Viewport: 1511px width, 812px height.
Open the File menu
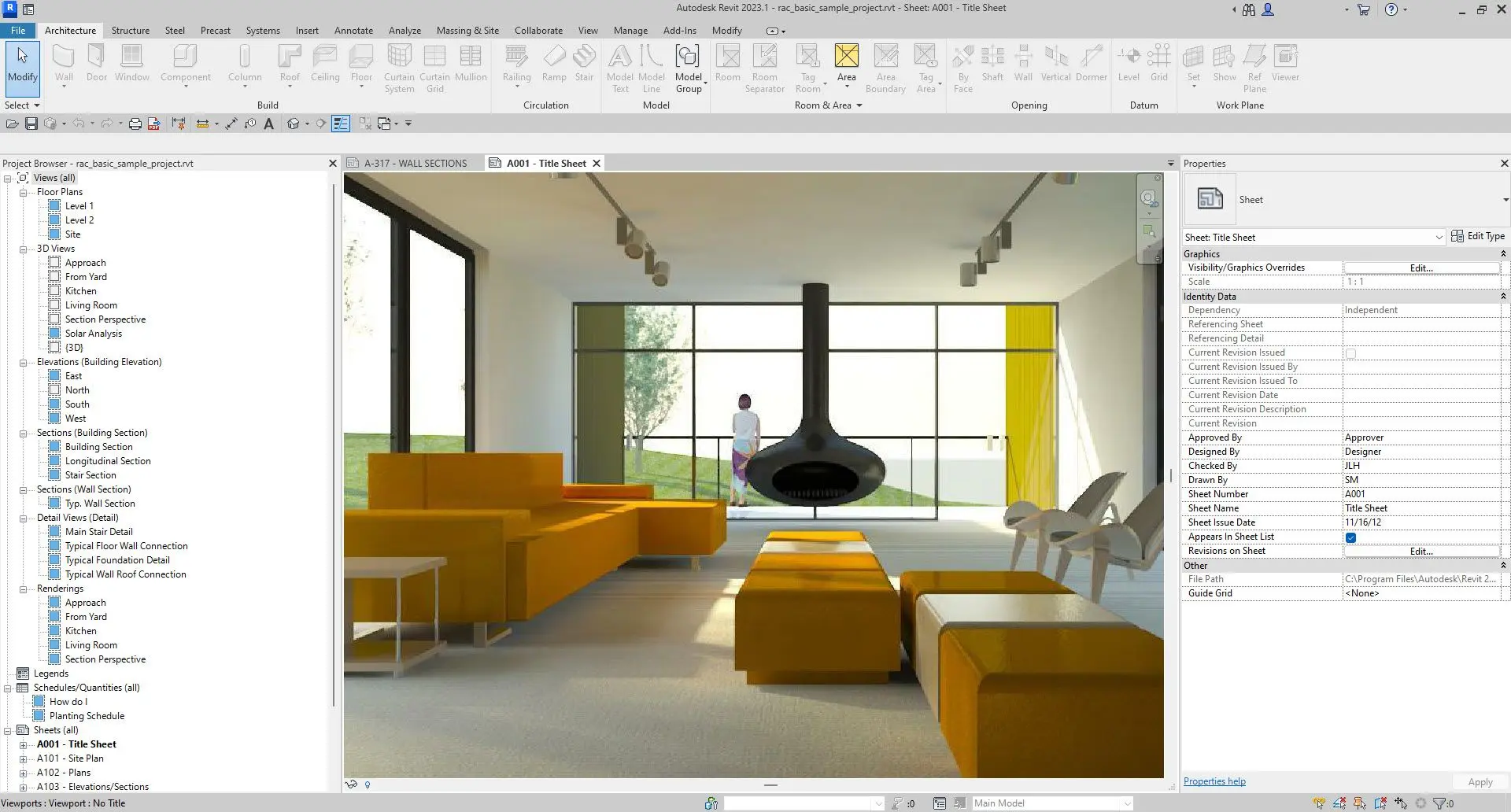(18, 31)
